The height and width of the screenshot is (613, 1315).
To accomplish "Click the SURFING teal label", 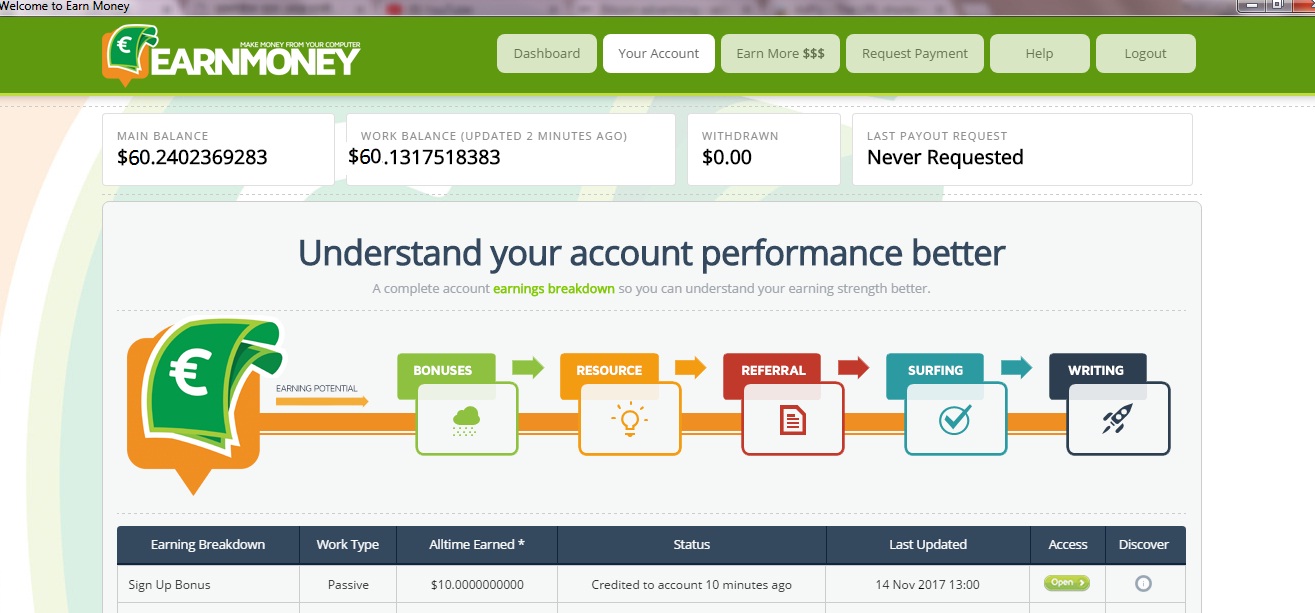I will tap(935, 370).
